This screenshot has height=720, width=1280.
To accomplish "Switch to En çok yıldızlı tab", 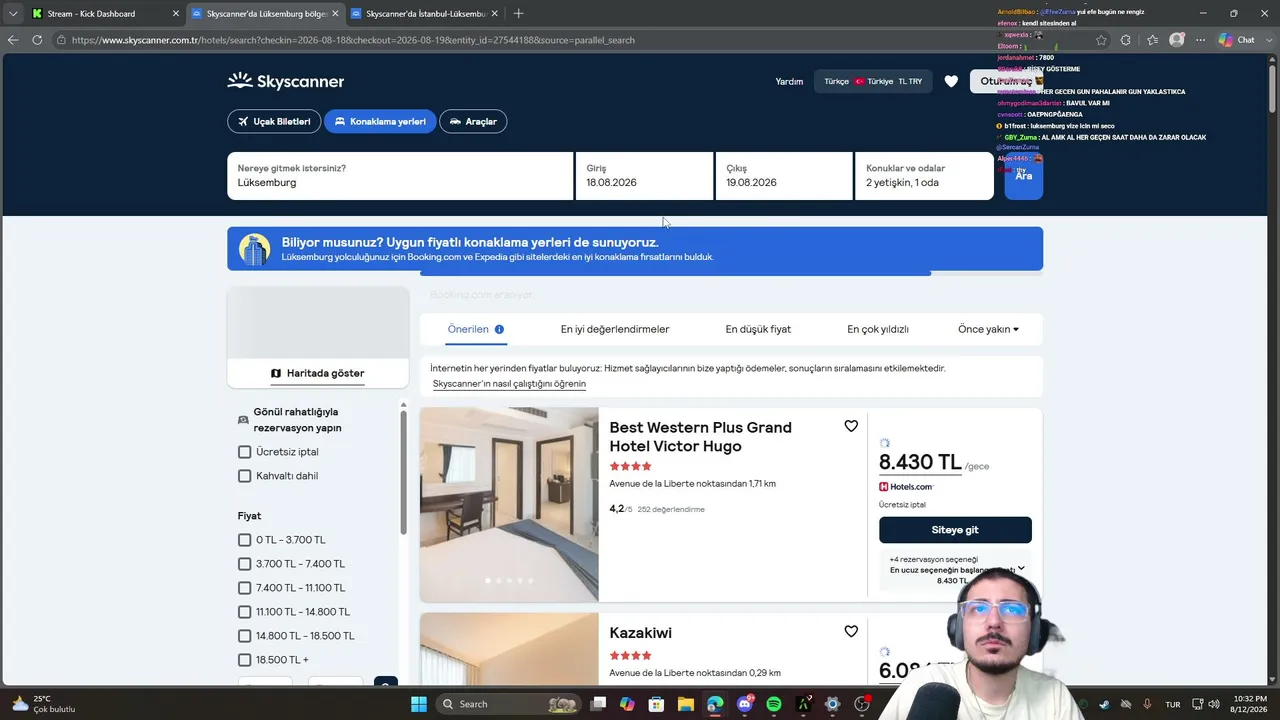I will point(878,329).
